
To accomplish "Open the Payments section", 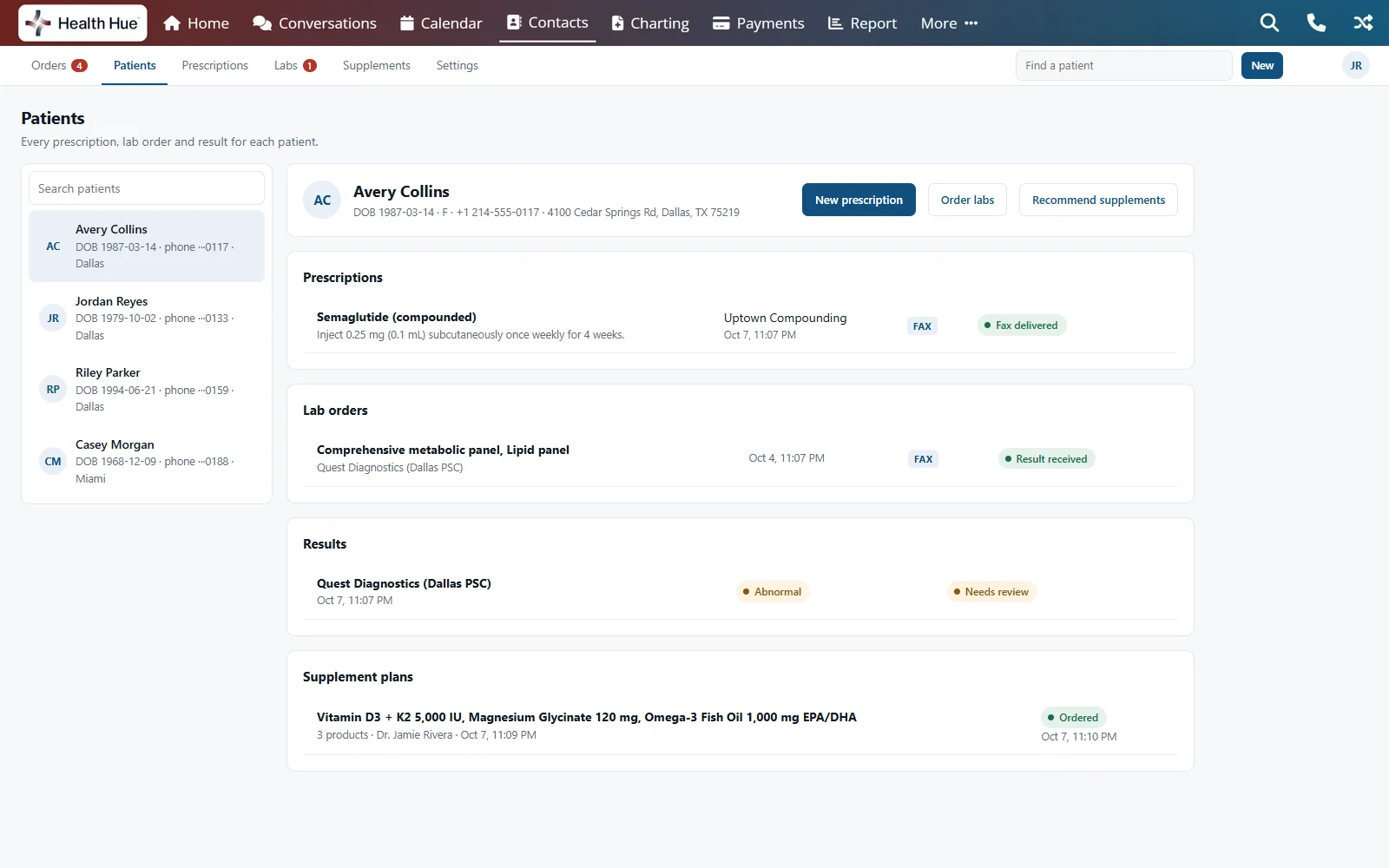I will click(759, 23).
